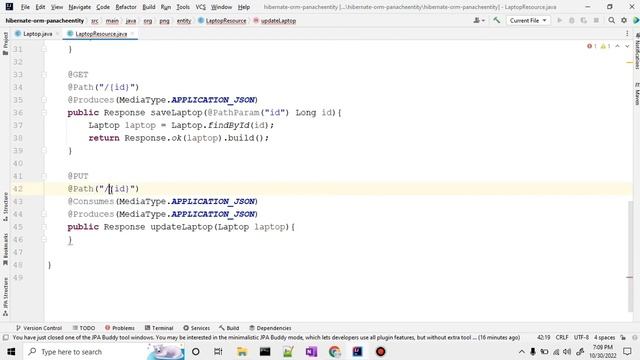Click the Windows Start button
640x360 pixels.
click(11, 352)
